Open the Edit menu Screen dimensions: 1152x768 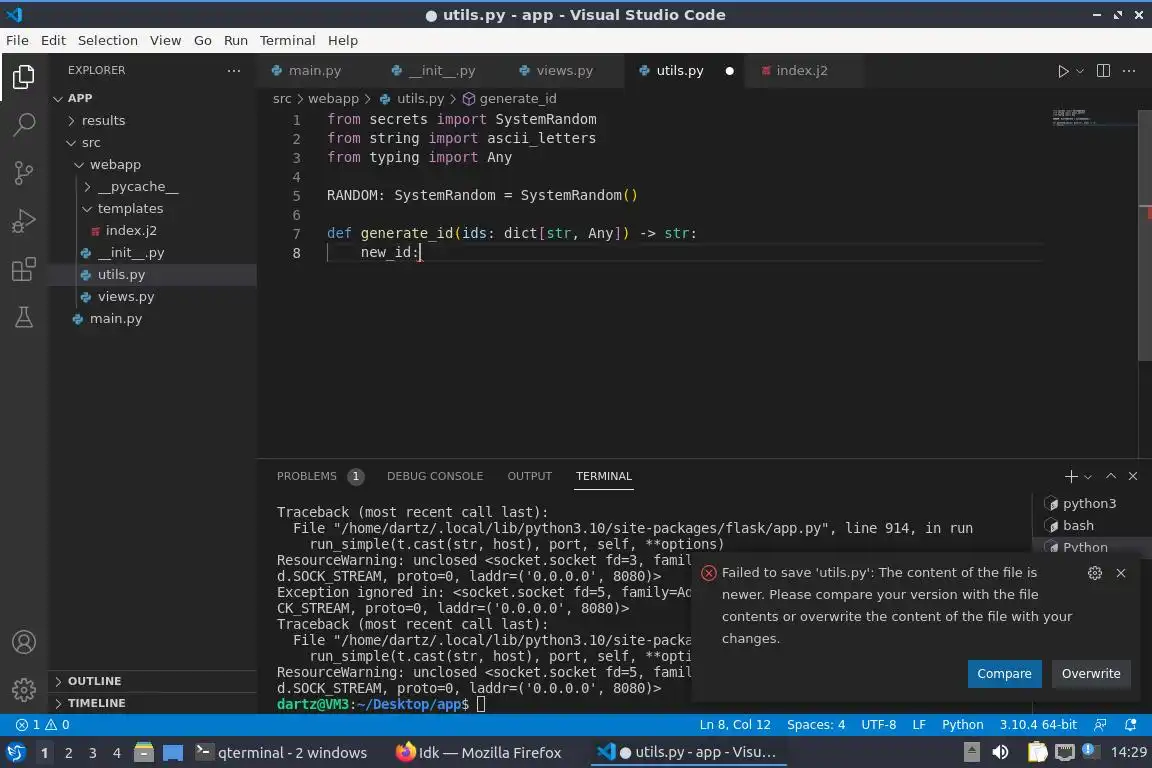[53, 40]
